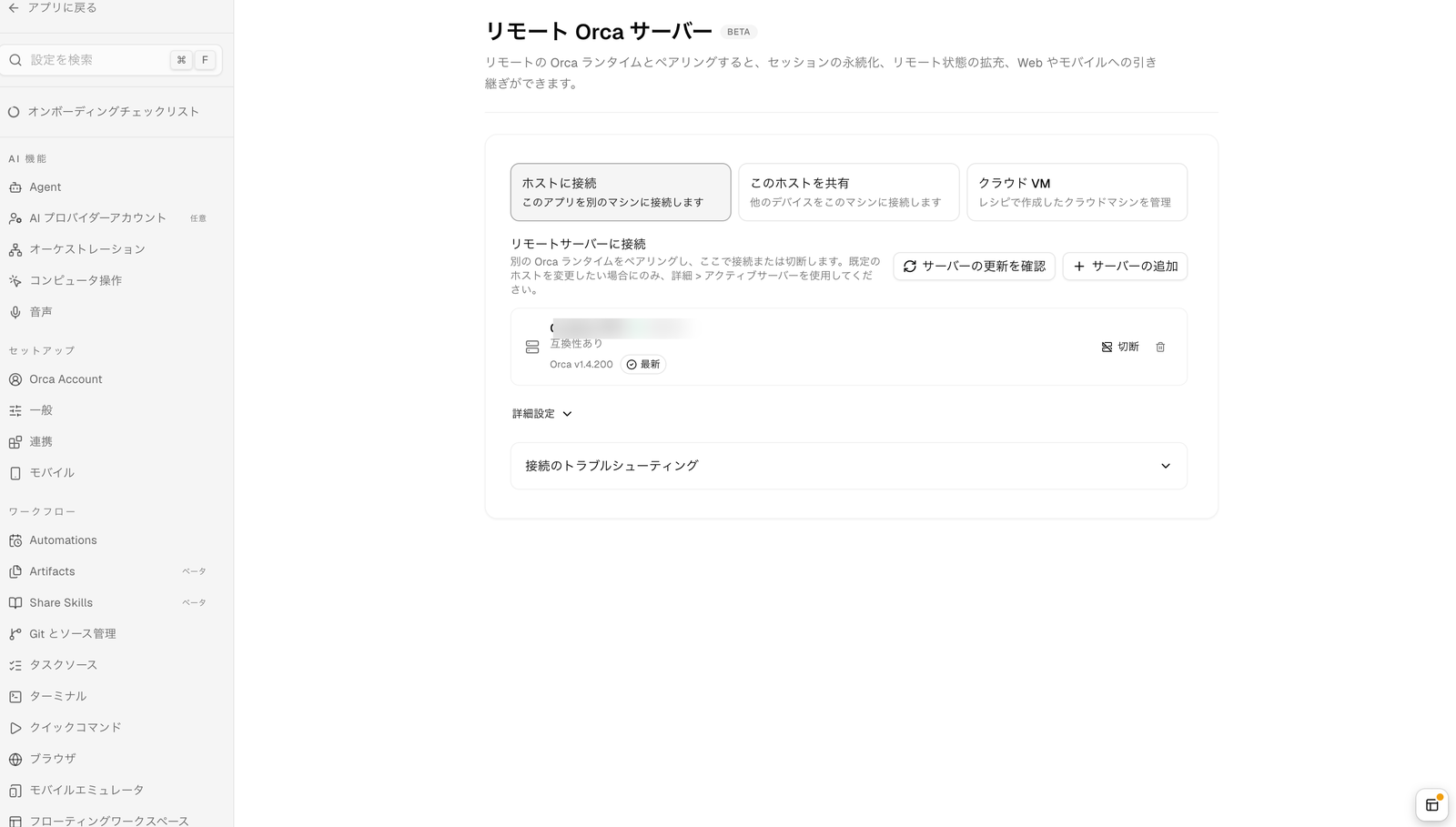Open フローティングワークスペース icon
This screenshot has width=1456, height=827.
tap(15, 821)
